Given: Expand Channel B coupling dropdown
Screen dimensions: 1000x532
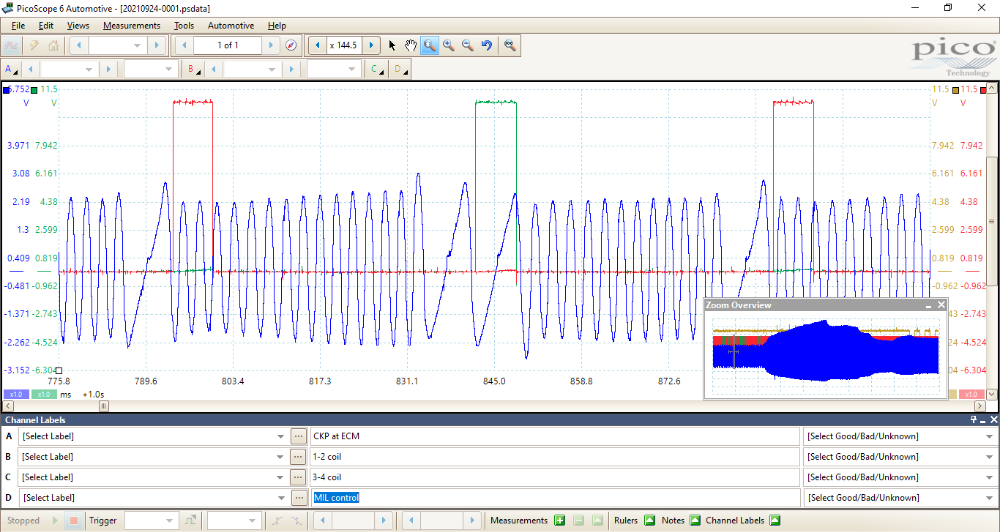Looking at the screenshot, I should (x=351, y=69).
